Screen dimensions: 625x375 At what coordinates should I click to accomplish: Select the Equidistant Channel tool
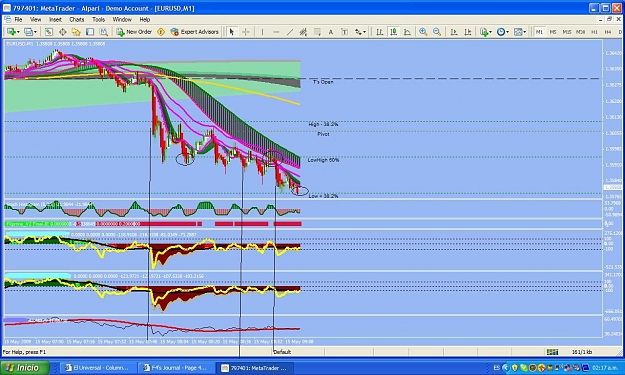pos(303,32)
